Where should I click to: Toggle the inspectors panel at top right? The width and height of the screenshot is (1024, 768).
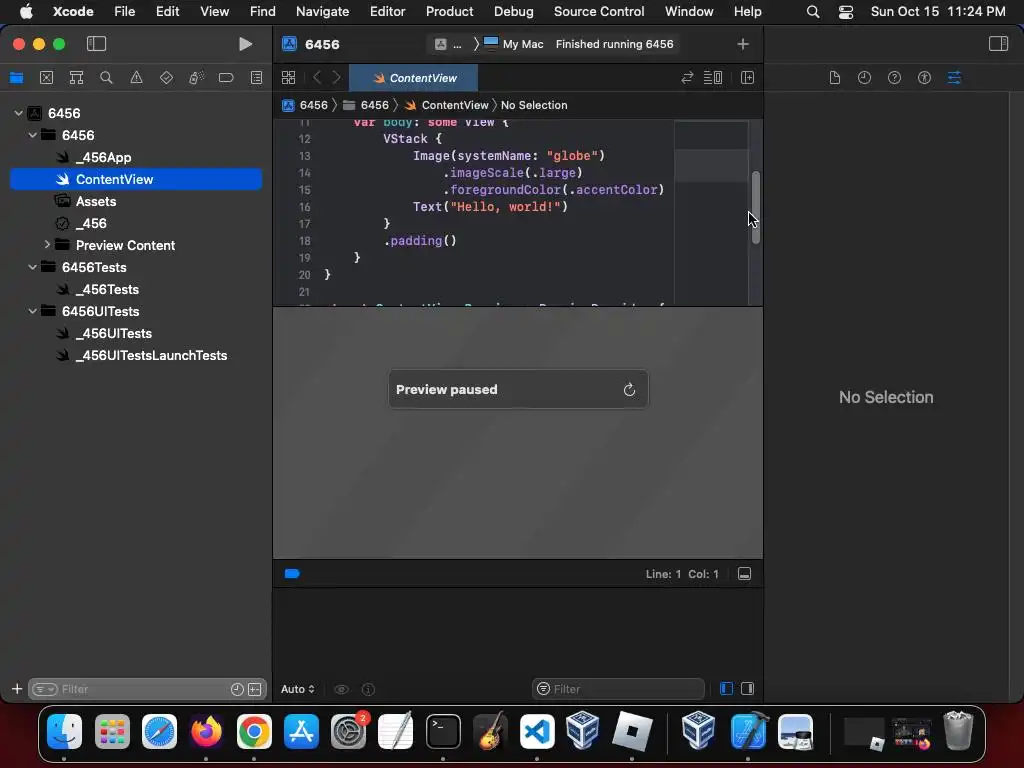(998, 44)
